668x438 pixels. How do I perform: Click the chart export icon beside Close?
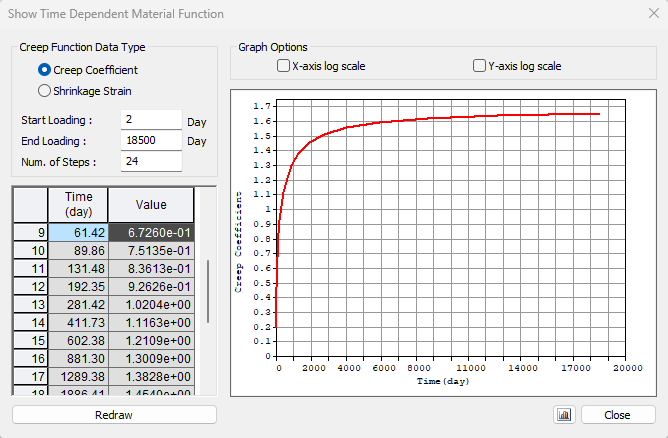564,415
